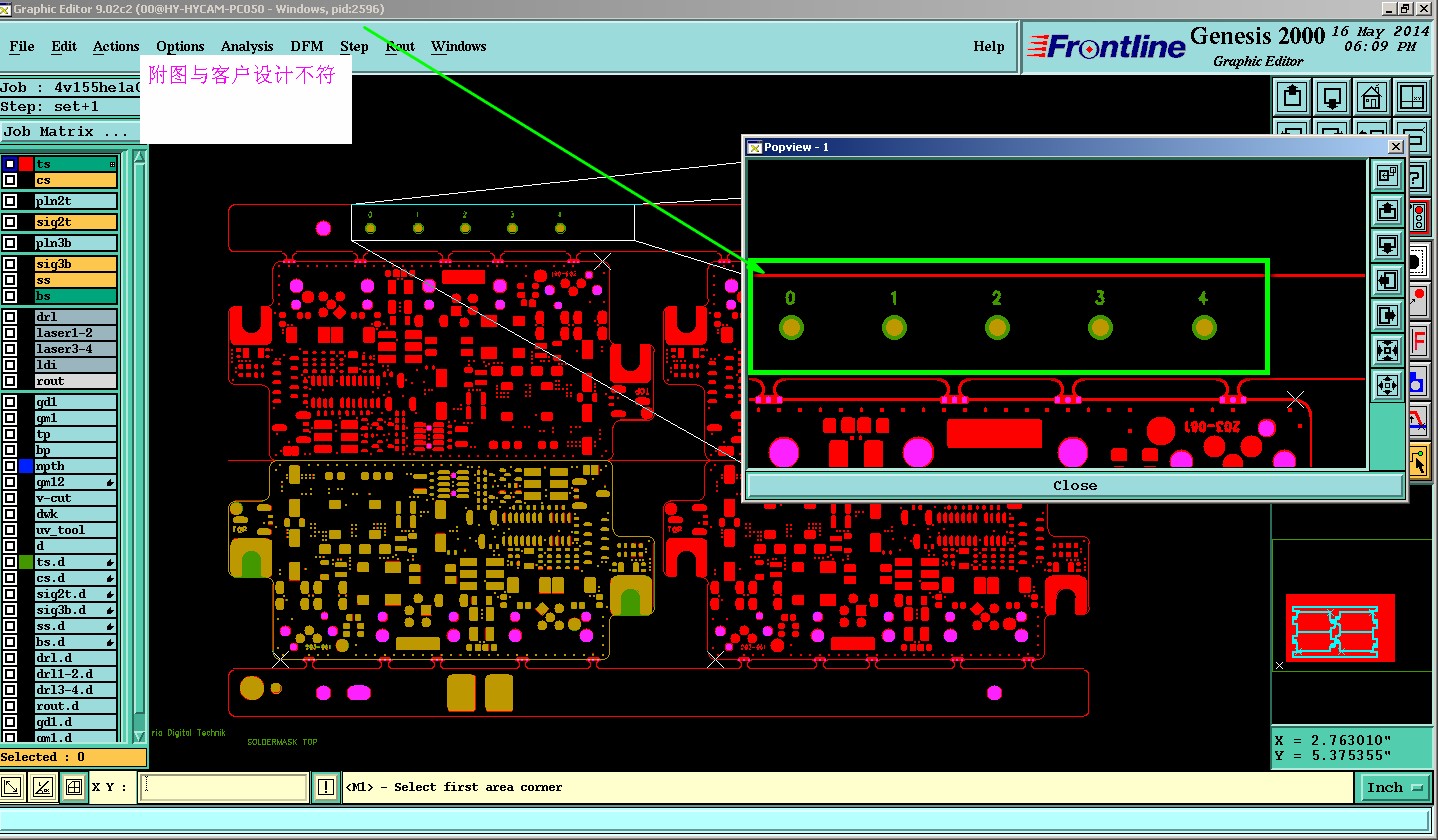Select the drl3-4.d layer name

[x=76, y=690]
